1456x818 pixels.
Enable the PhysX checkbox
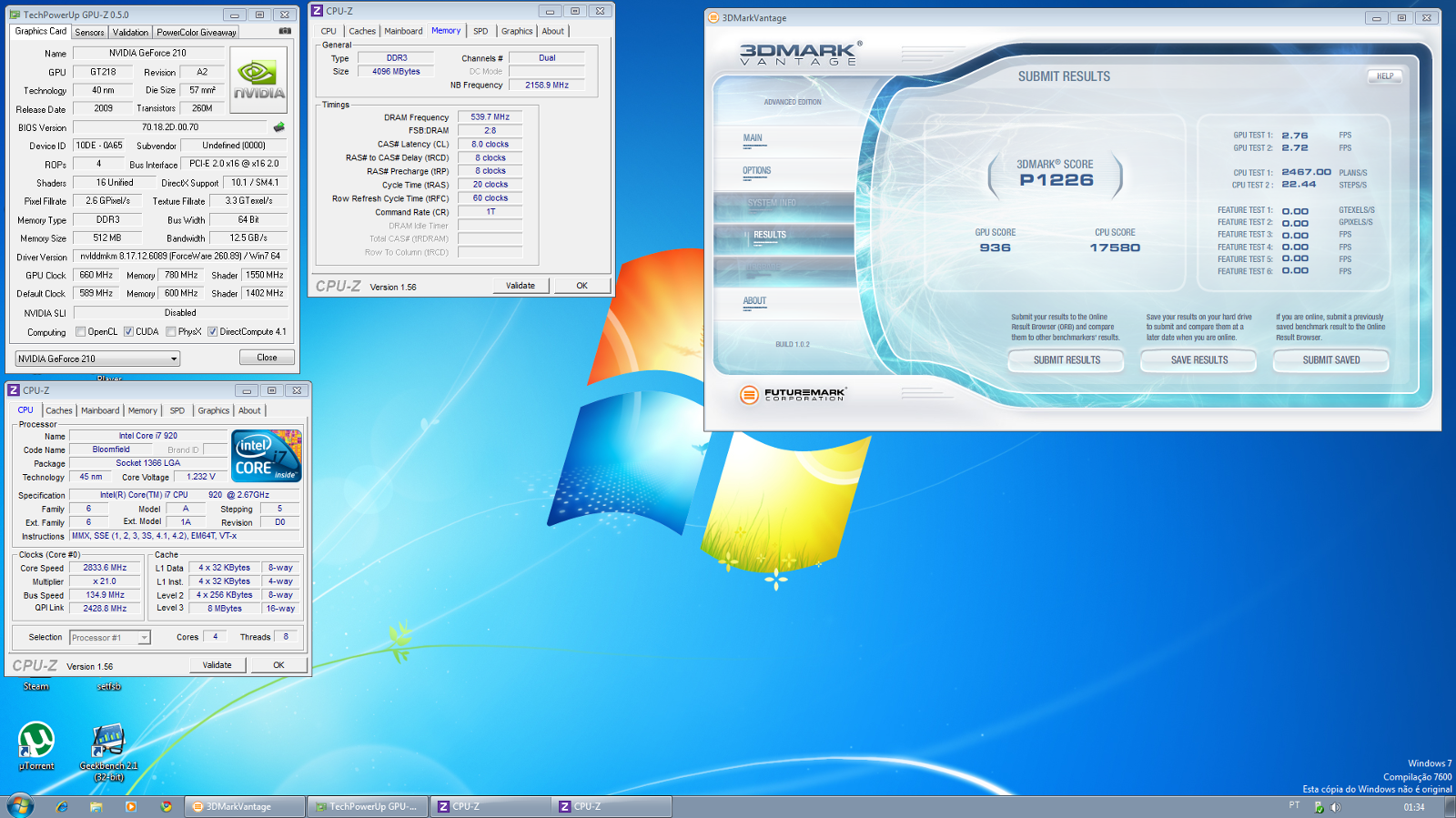point(171,331)
